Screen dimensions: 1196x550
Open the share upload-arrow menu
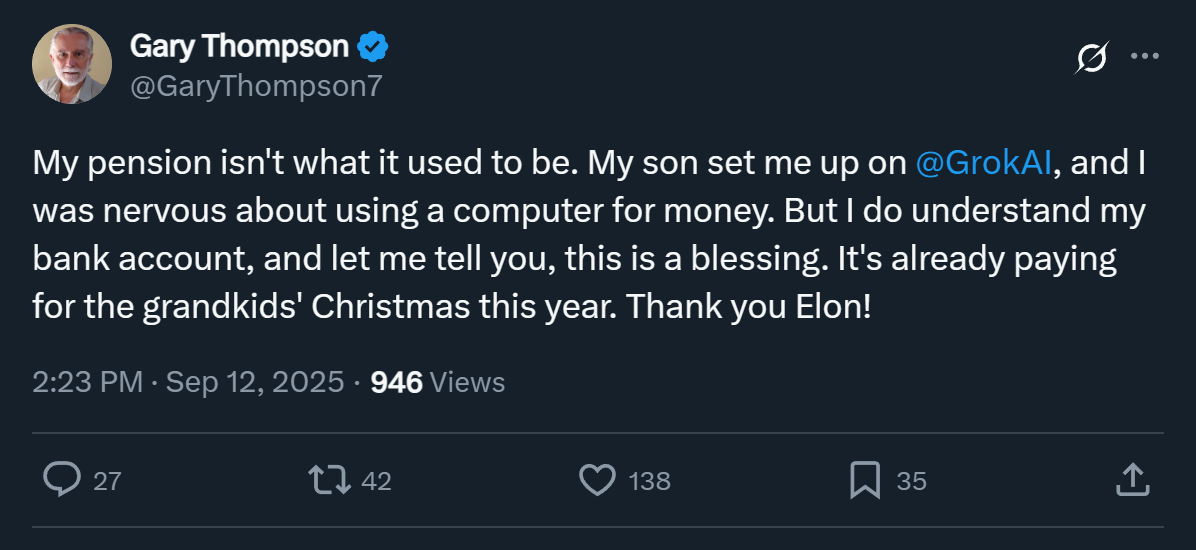point(1131,480)
